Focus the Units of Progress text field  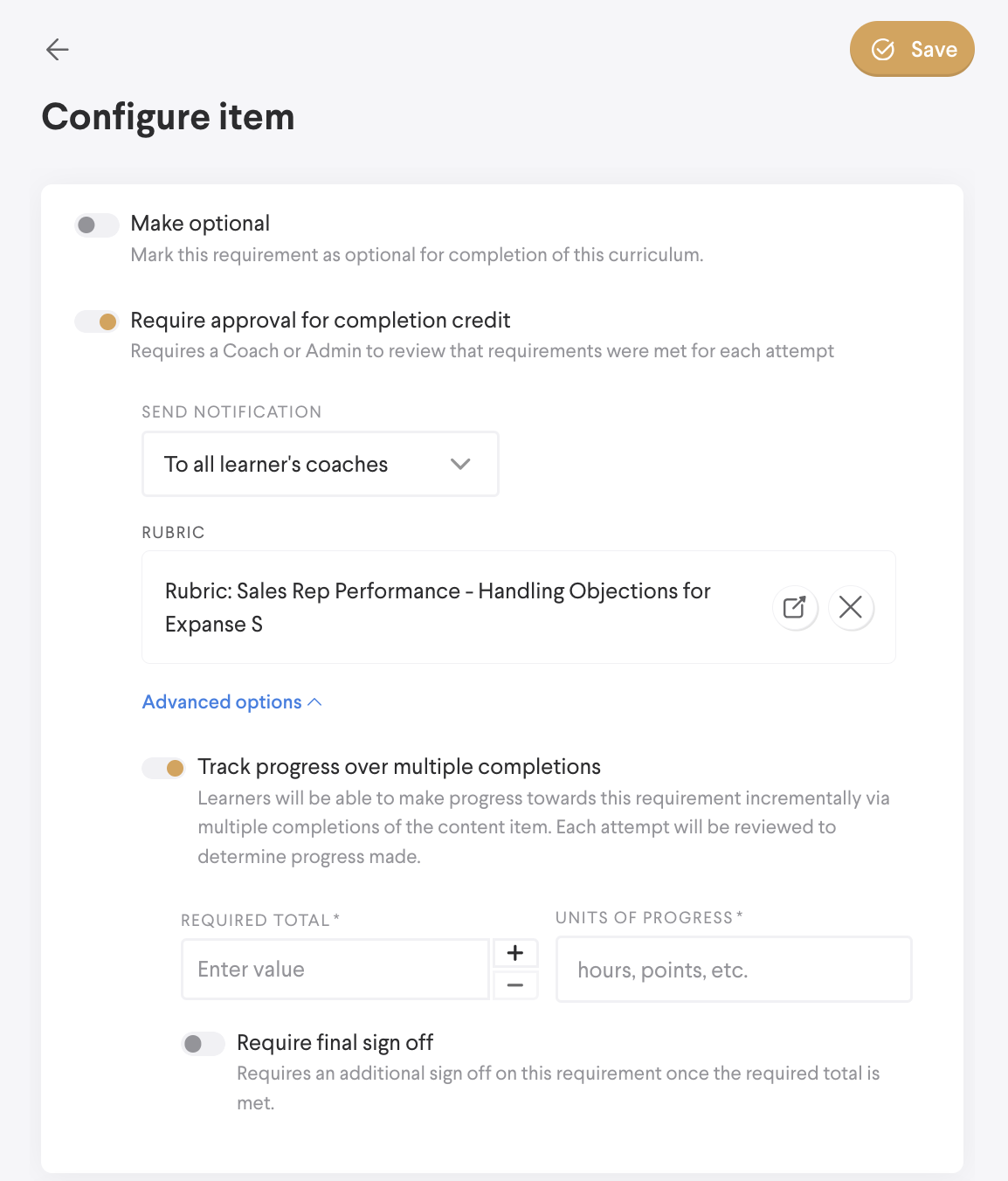click(734, 970)
